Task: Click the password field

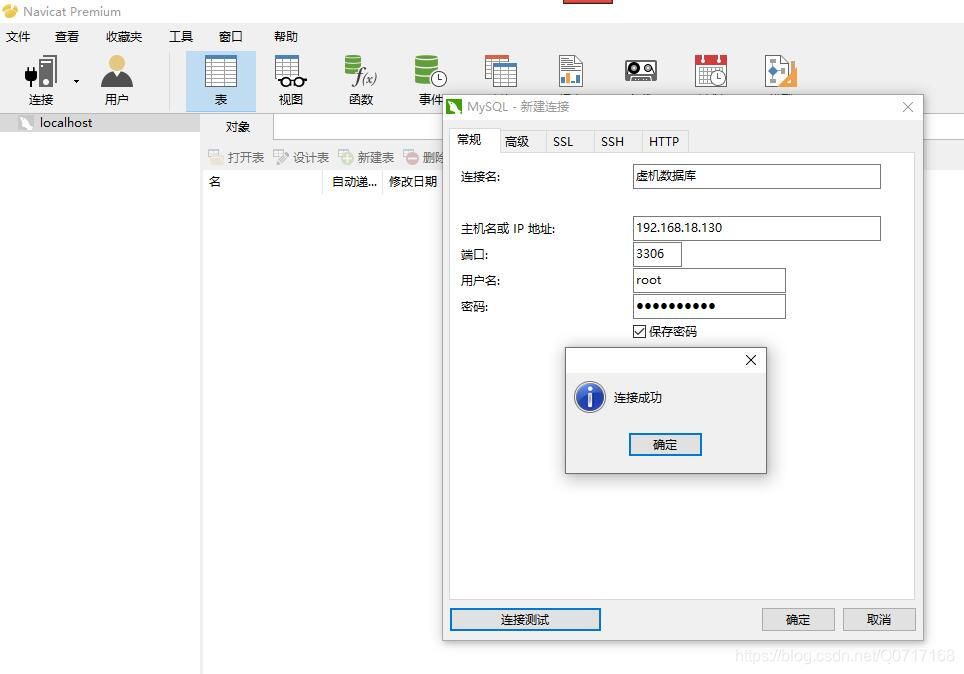Action: [x=709, y=306]
